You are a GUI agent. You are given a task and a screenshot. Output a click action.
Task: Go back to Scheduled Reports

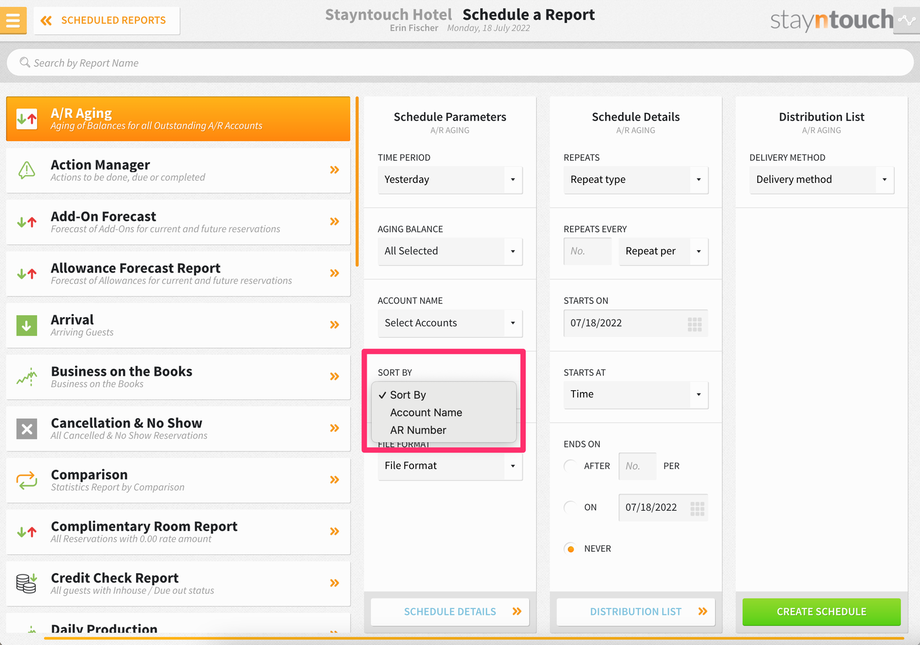[x=106, y=21]
